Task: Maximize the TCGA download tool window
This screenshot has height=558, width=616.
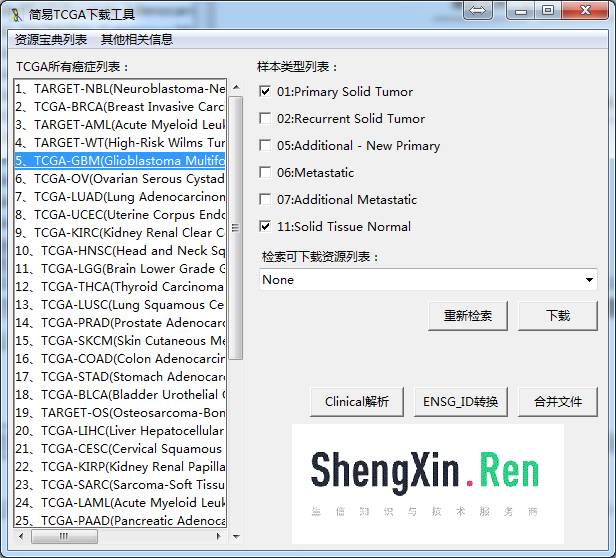Action: (x=548, y=10)
